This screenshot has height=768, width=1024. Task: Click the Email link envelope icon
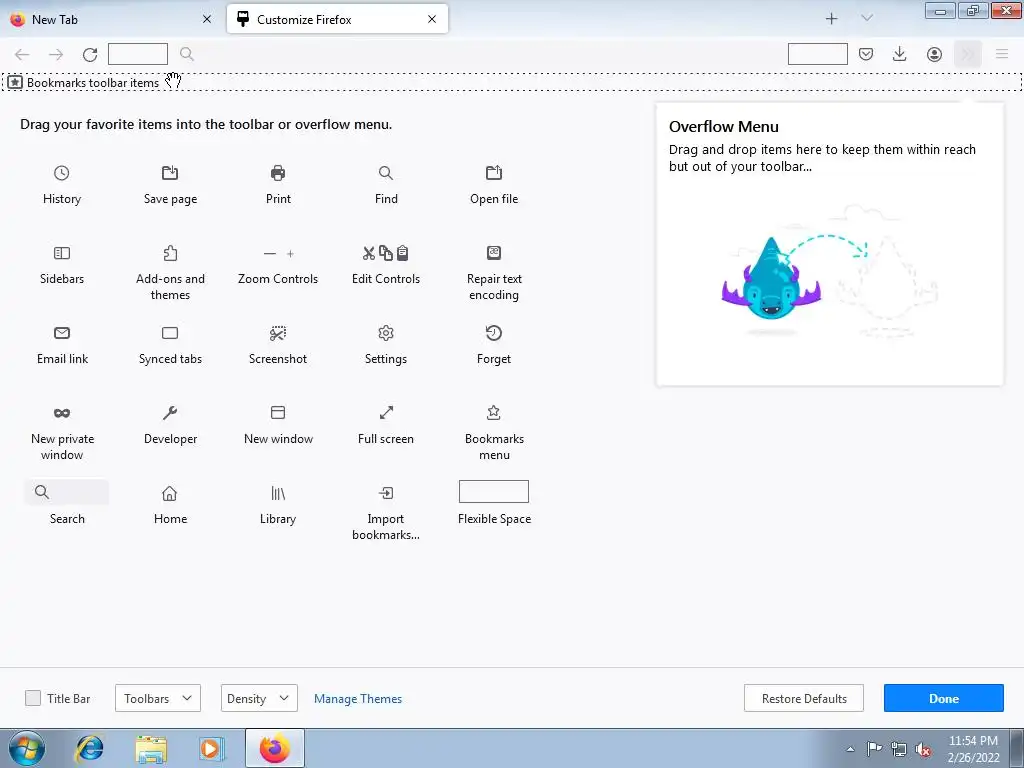61,333
